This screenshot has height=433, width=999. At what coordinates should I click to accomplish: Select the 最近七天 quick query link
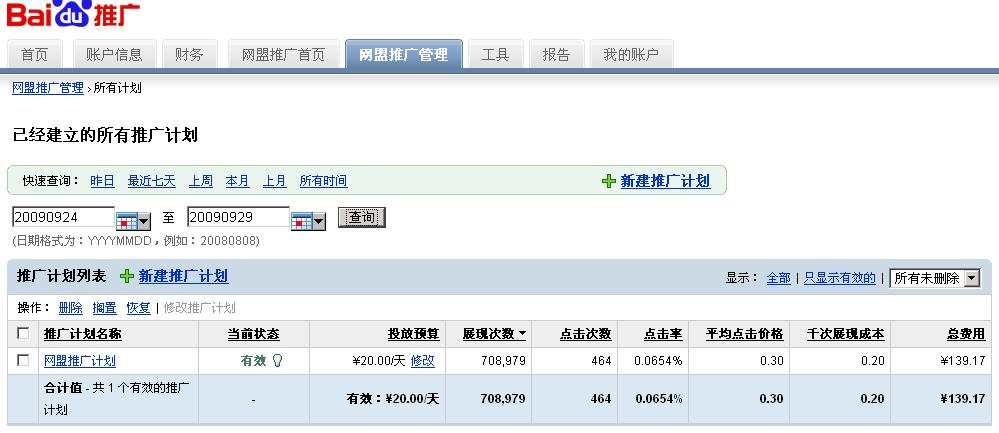[x=151, y=181]
